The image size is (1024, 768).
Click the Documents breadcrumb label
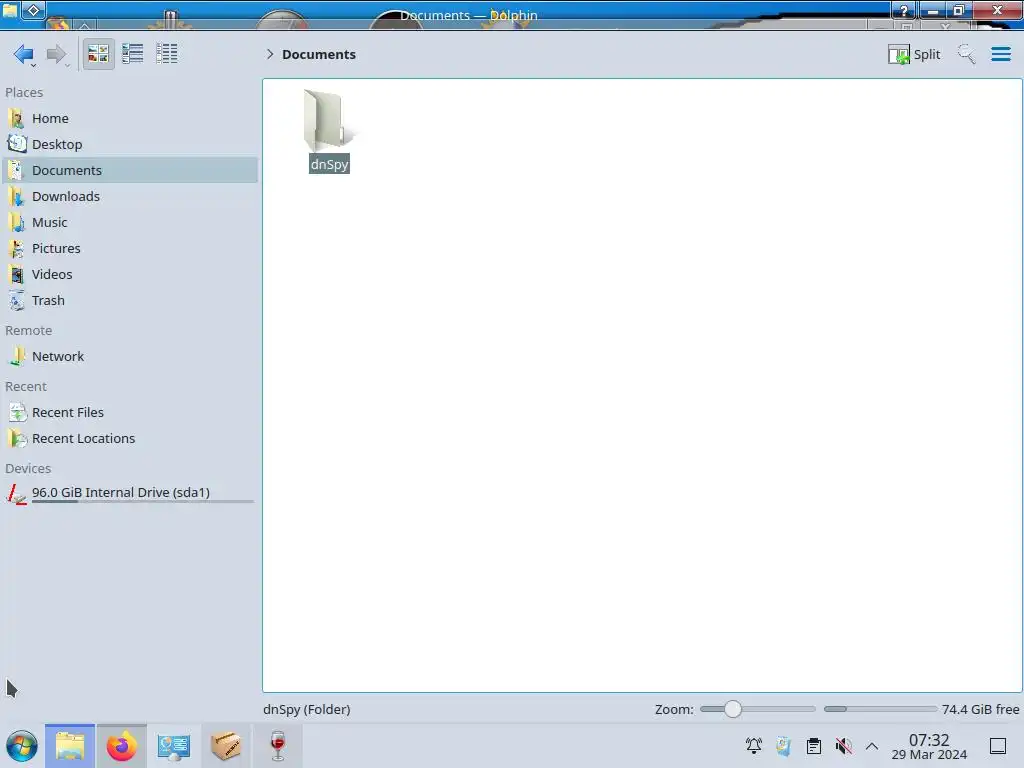319,54
